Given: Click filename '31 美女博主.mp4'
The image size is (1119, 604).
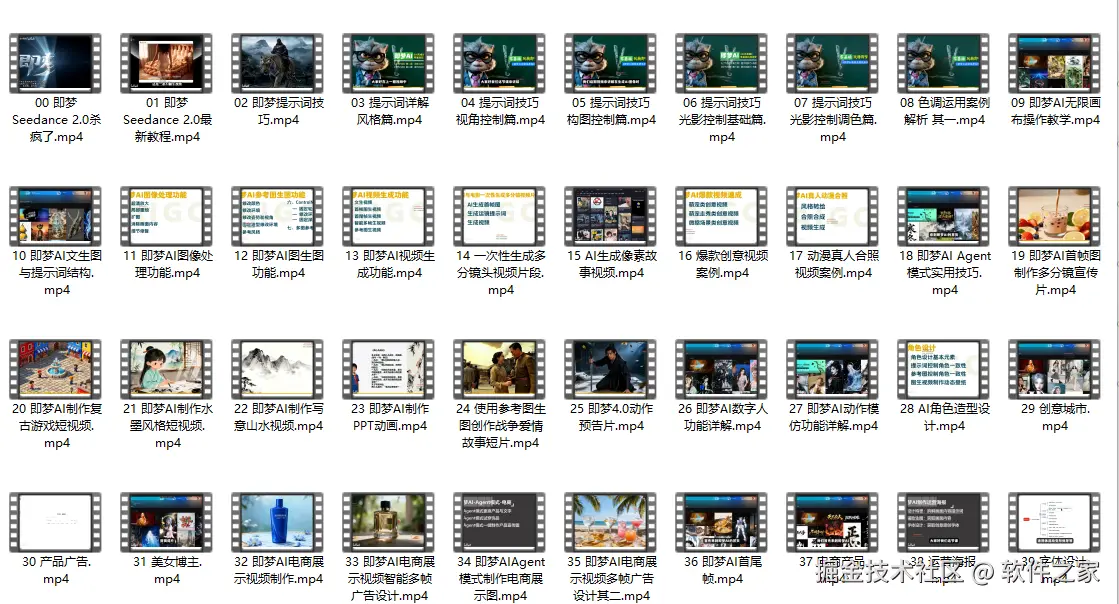Looking at the screenshot, I should pos(167,570).
